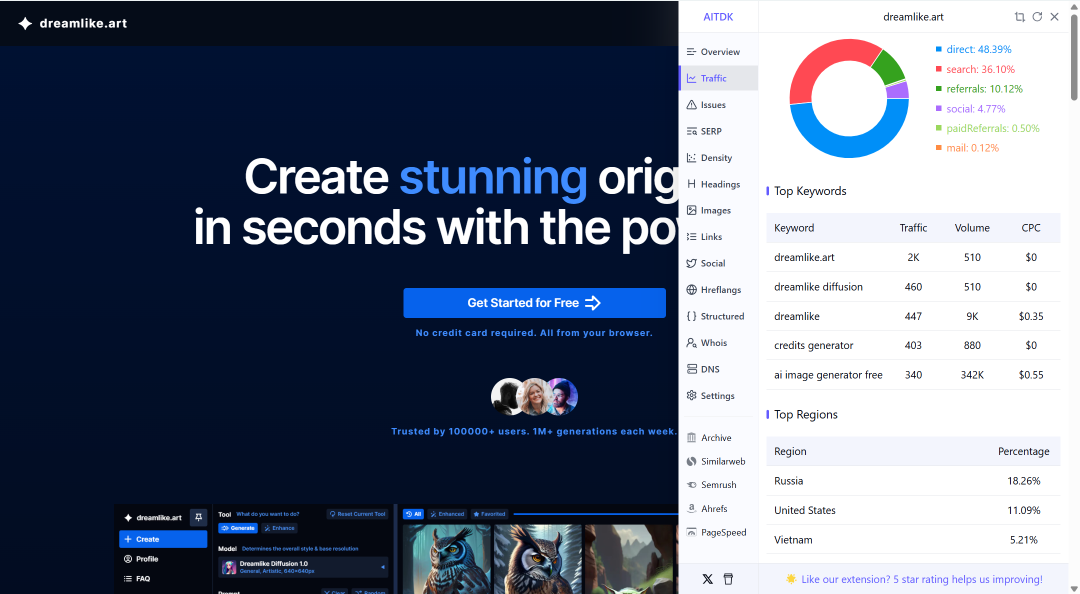The image size is (1080, 594).
Task: Select the All filter in preview
Action: pos(413,514)
